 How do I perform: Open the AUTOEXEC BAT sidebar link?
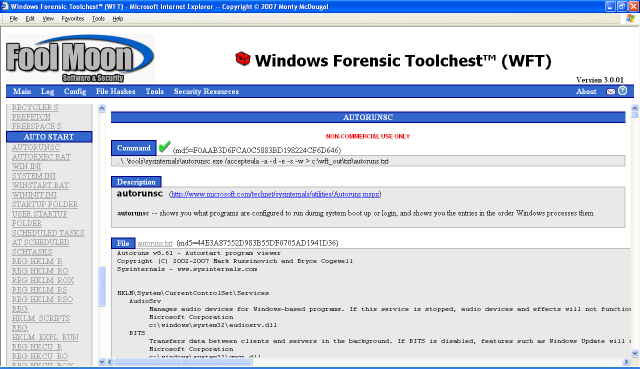pos(41,157)
